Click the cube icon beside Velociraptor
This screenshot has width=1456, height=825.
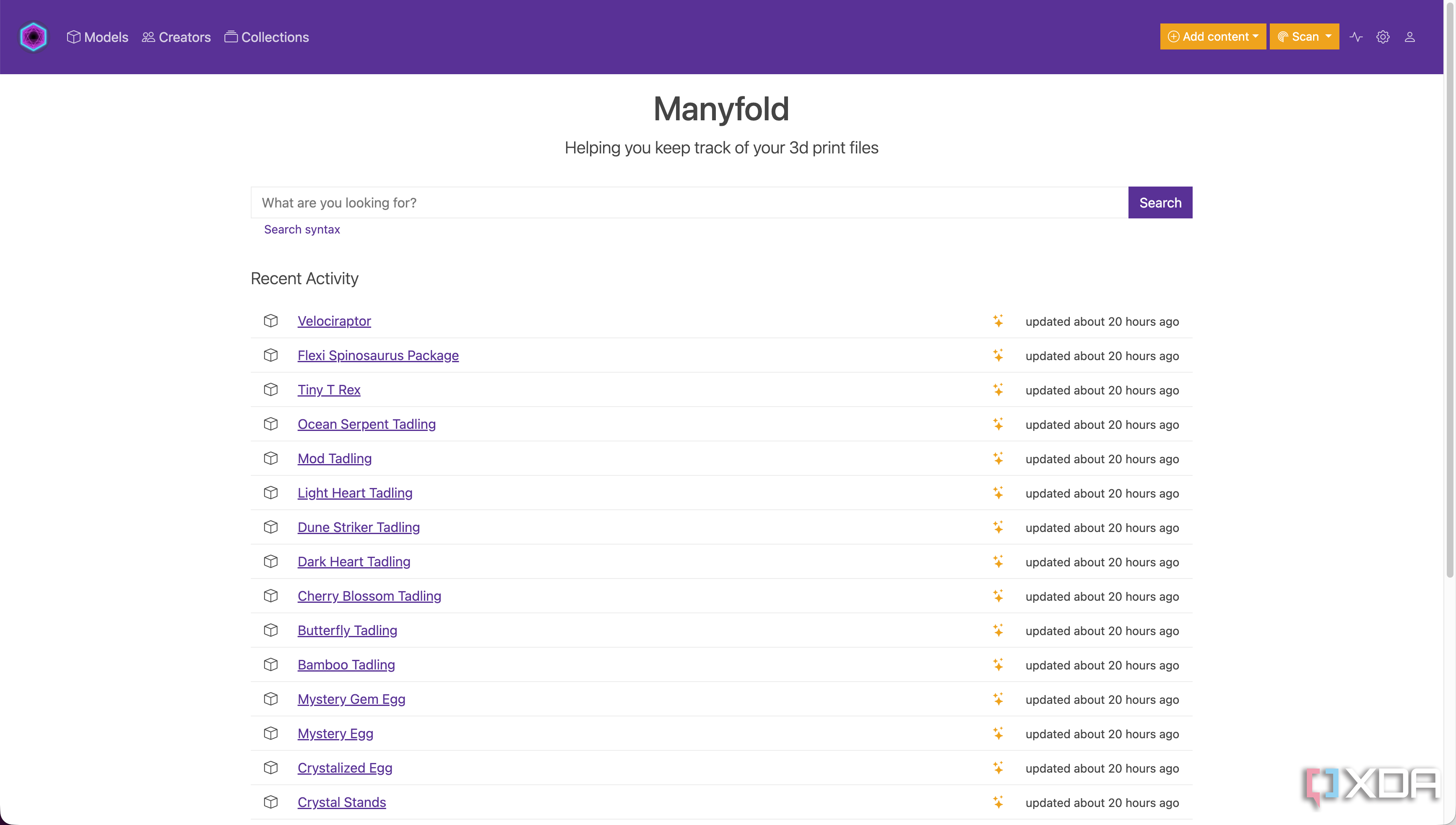(x=271, y=321)
